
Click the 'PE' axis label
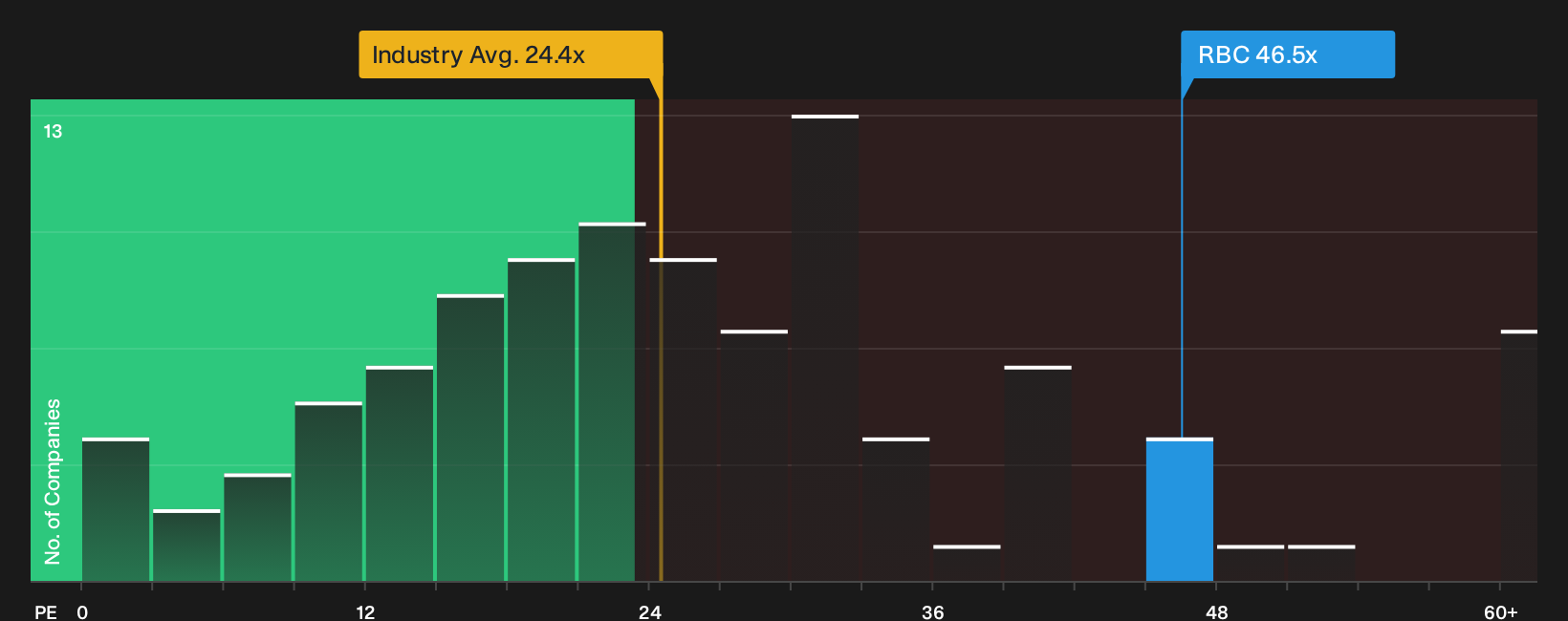pos(46,612)
